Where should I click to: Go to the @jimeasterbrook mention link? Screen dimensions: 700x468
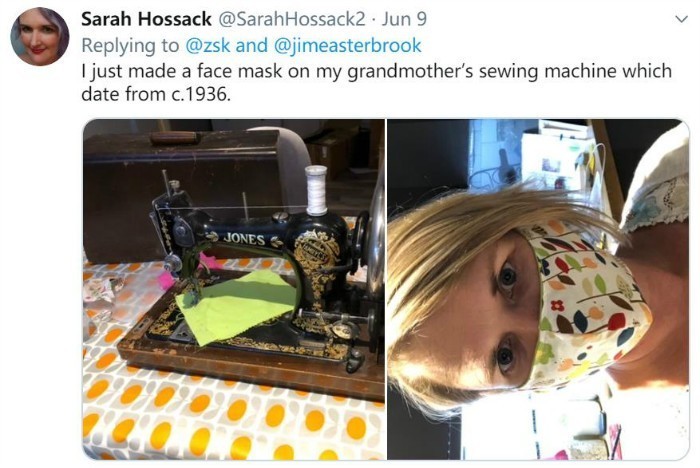point(347,45)
